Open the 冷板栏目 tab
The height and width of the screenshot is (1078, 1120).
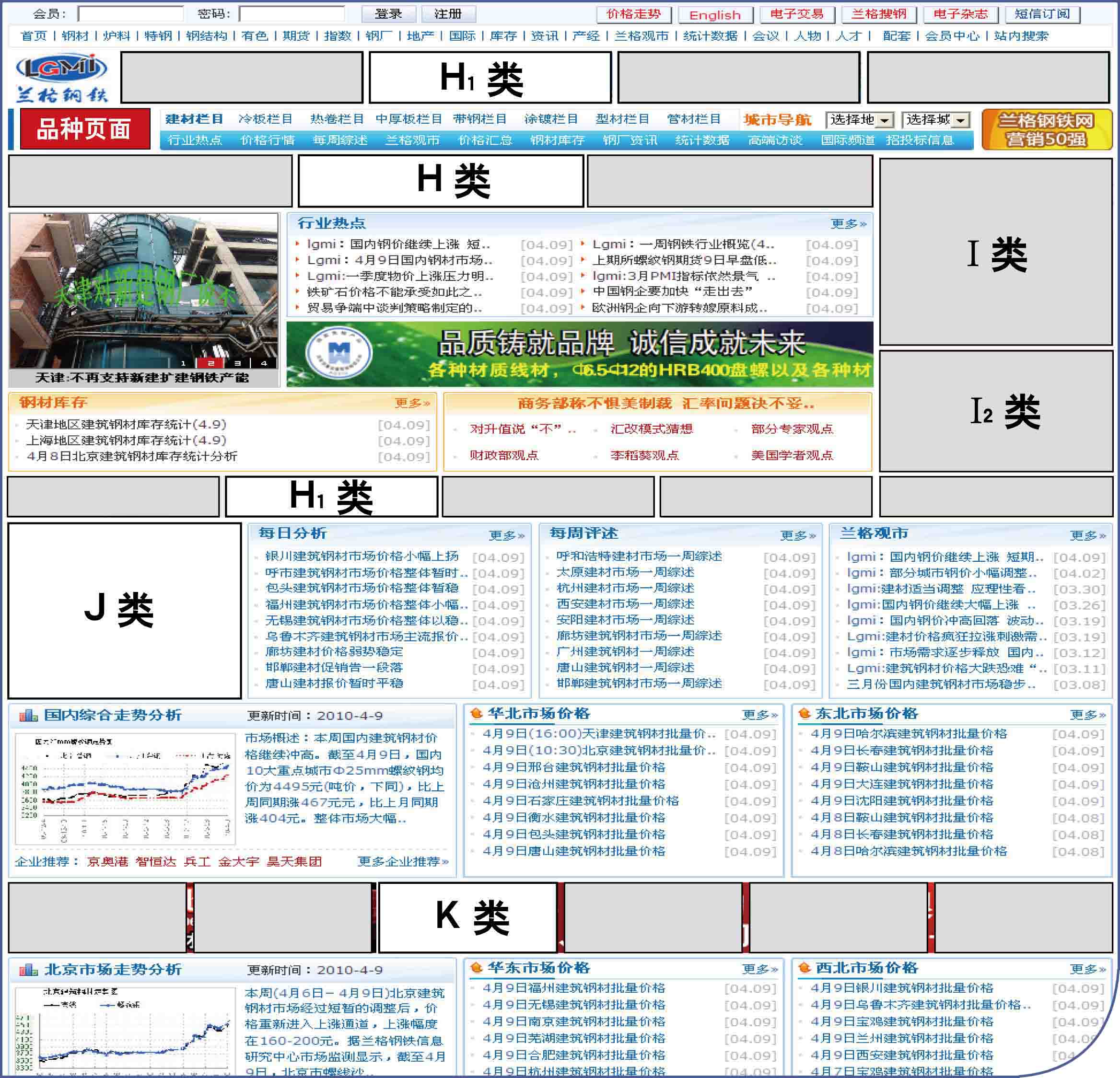pyautogui.click(x=265, y=119)
